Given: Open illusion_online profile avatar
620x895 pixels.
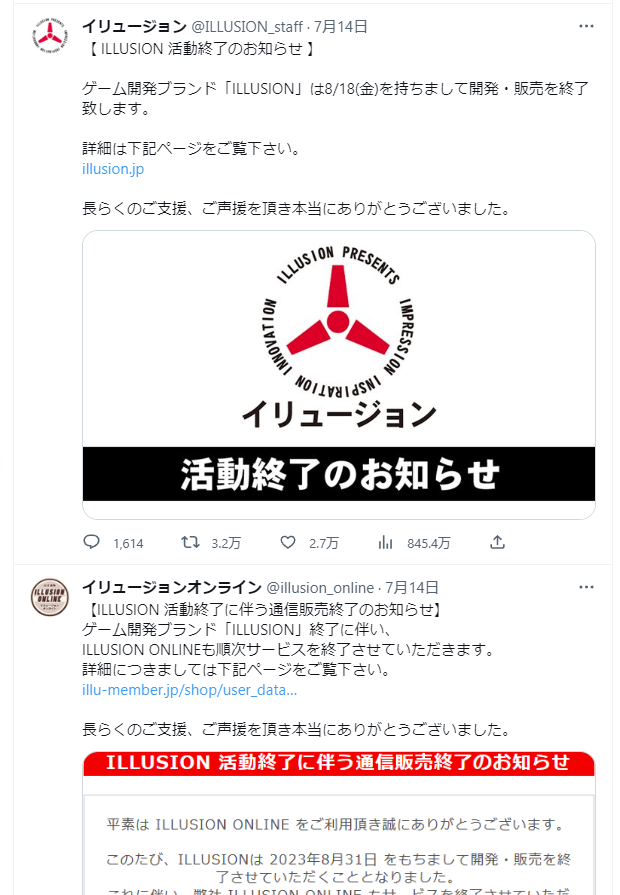Looking at the screenshot, I should [x=50, y=597].
